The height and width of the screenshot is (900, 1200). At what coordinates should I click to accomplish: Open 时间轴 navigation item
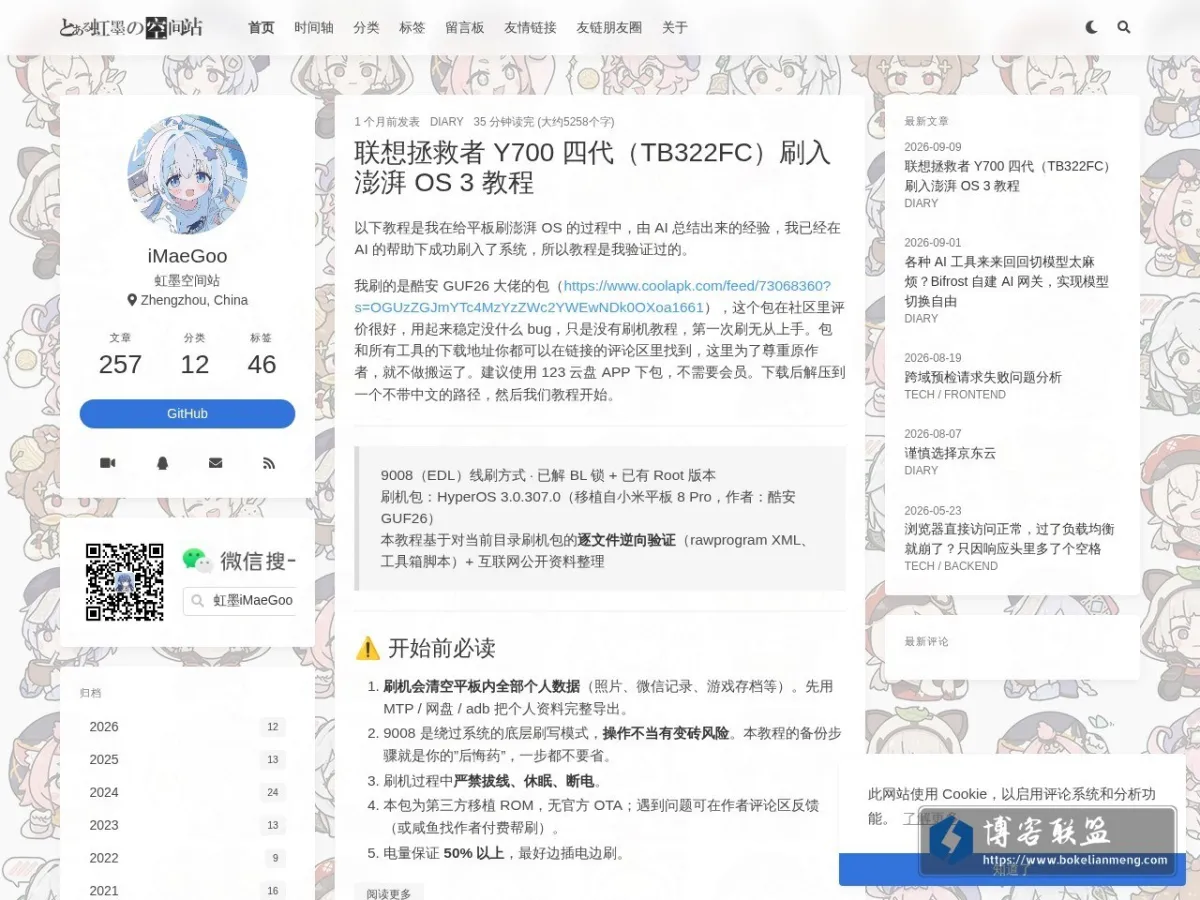[x=314, y=28]
